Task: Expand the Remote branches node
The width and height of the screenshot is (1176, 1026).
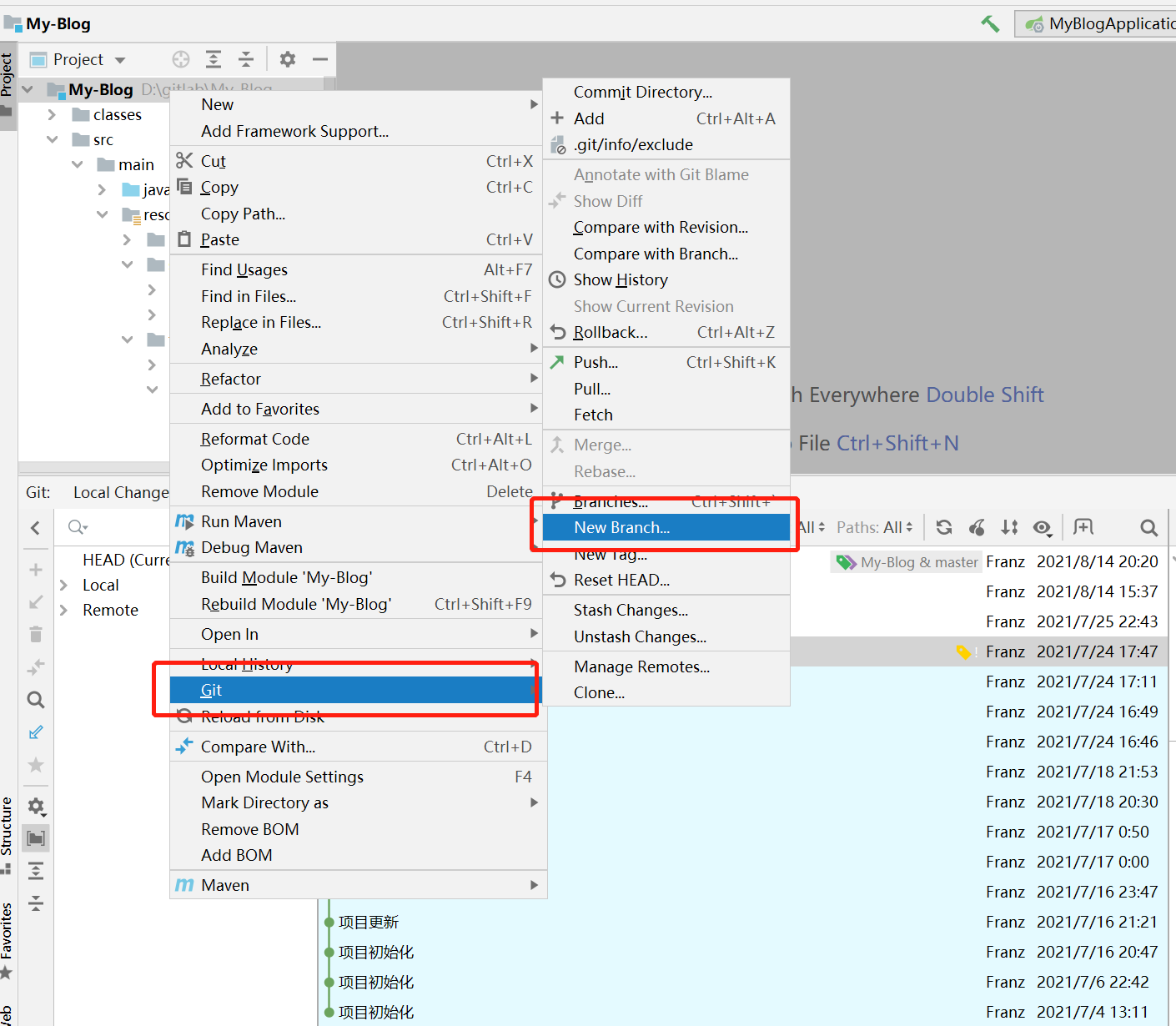Action: pyautogui.click(x=64, y=610)
